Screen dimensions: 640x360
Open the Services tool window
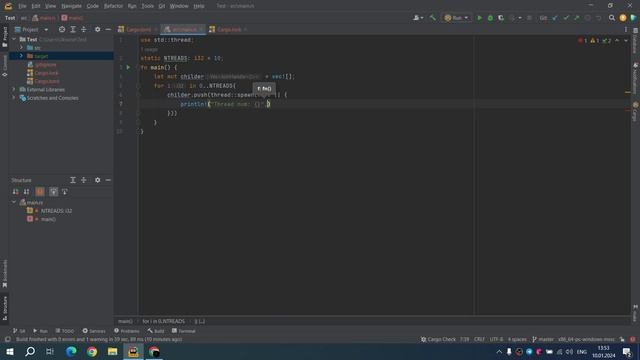(94, 331)
